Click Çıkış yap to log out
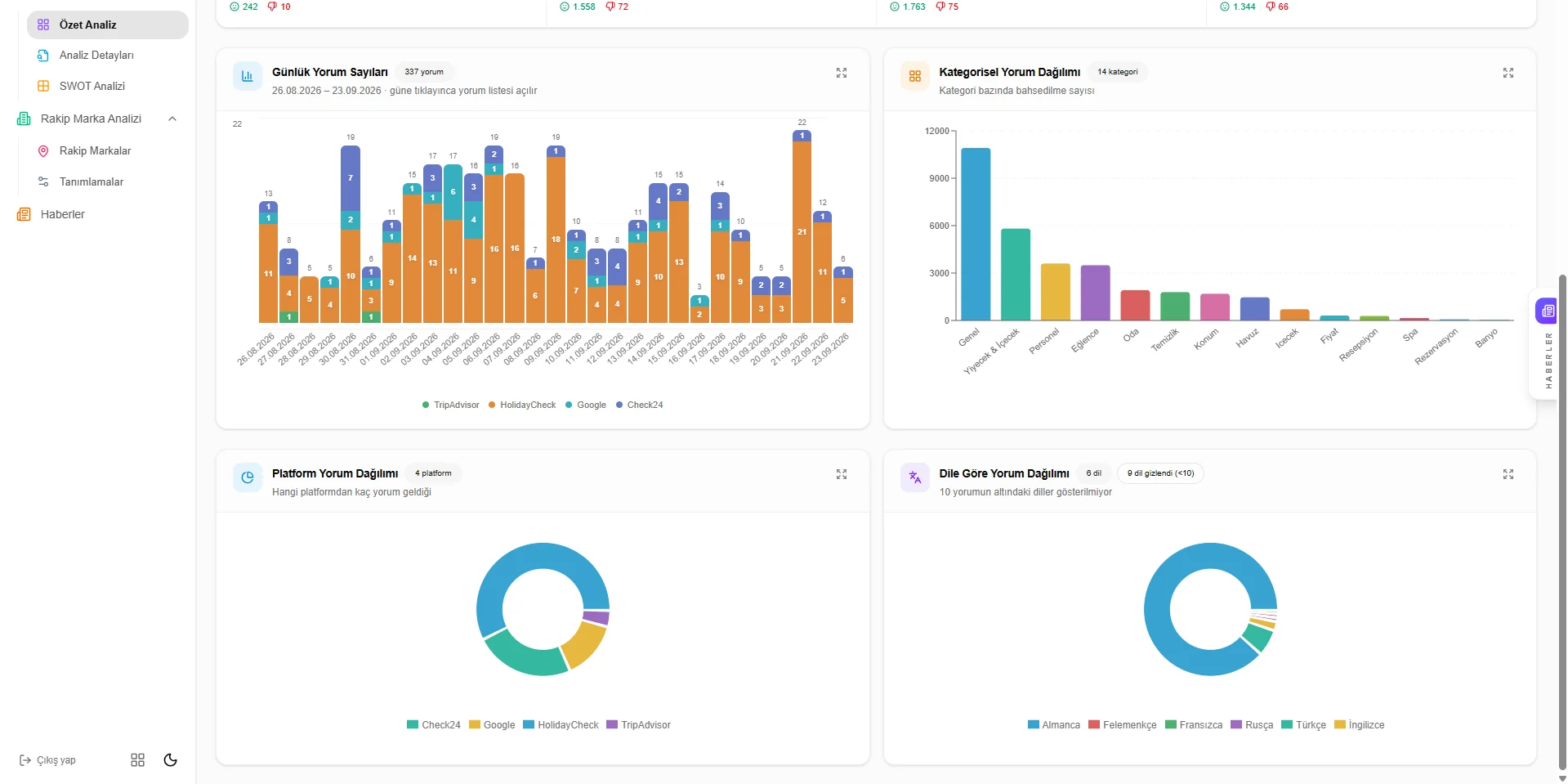The height and width of the screenshot is (784, 1568). (47, 760)
